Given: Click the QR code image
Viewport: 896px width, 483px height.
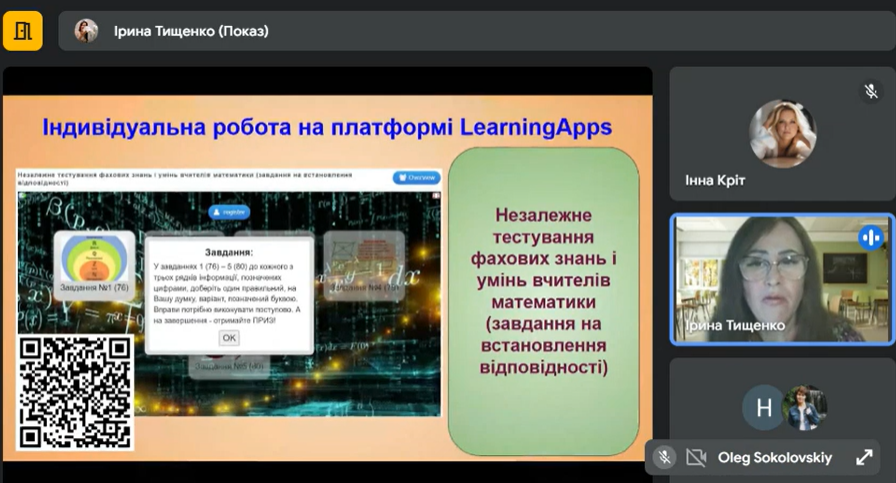Looking at the screenshot, I should pyautogui.click(x=75, y=392).
